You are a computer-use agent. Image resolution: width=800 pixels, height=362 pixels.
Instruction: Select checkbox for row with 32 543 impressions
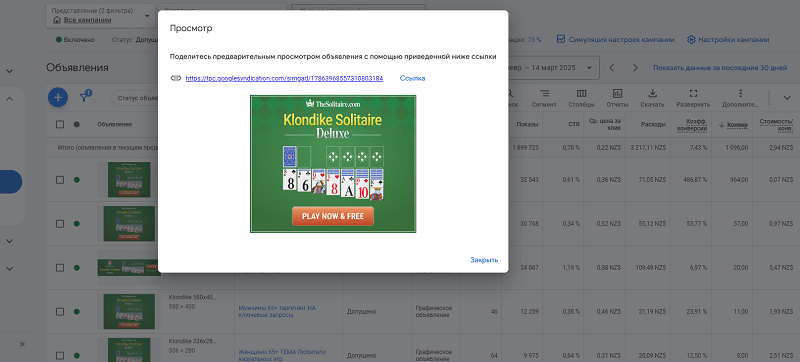tap(60, 180)
